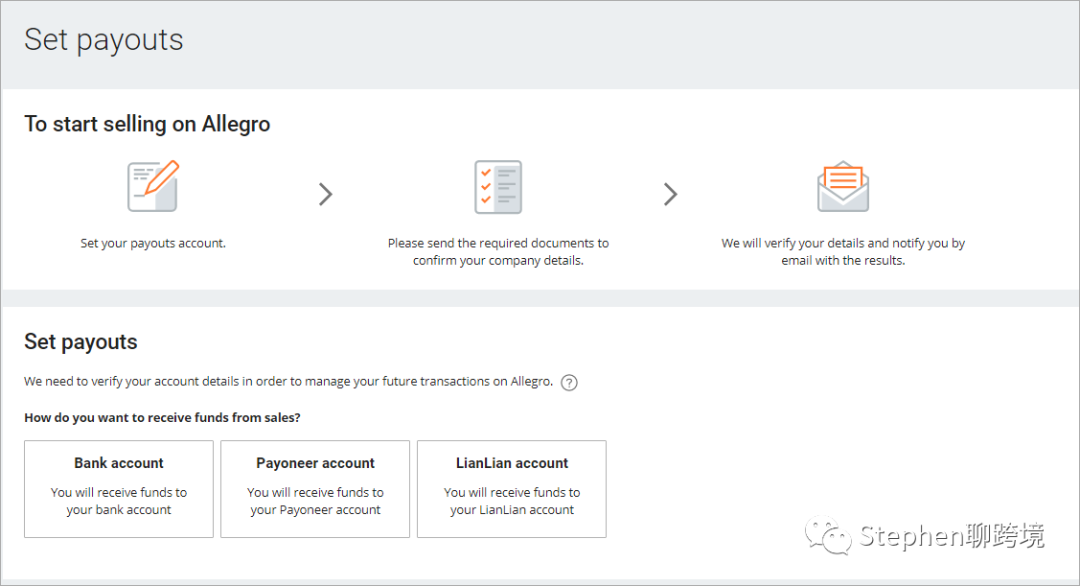The height and width of the screenshot is (586, 1080).
Task: Click 'Please send the required documents' text
Action: tap(498, 251)
